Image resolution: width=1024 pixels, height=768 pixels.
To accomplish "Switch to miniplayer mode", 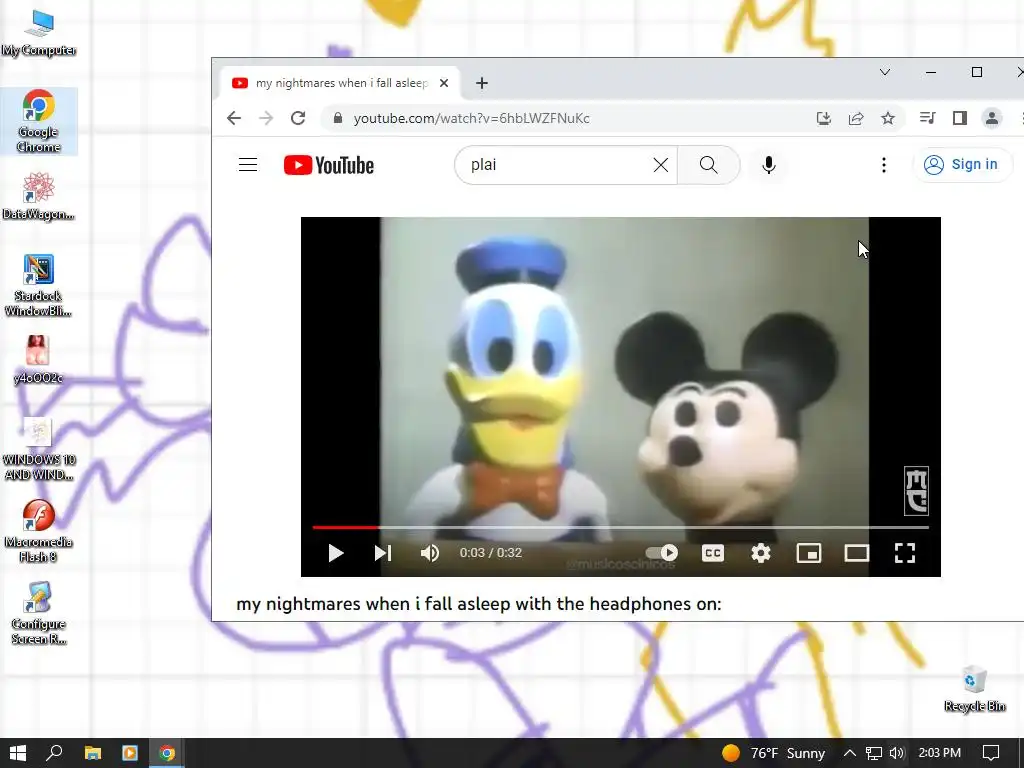I will [808, 553].
